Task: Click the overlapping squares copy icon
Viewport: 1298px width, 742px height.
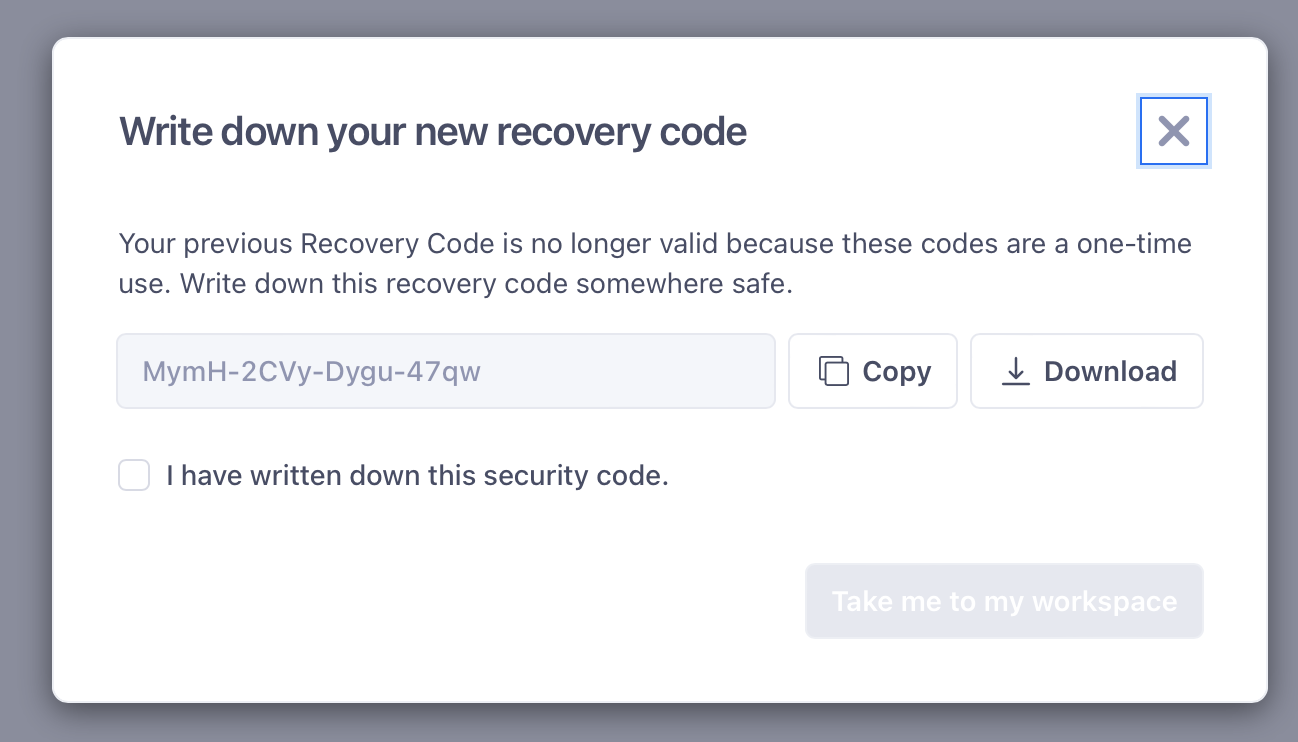Action: pos(834,371)
